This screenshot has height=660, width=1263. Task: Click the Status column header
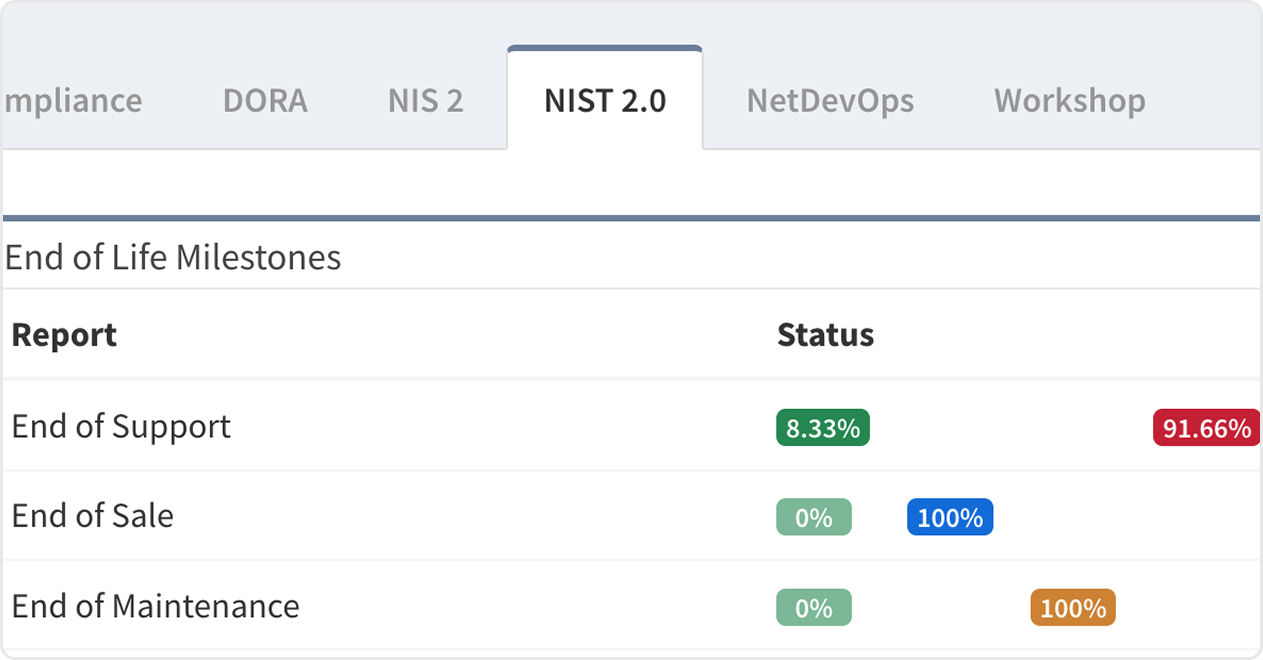coord(825,334)
